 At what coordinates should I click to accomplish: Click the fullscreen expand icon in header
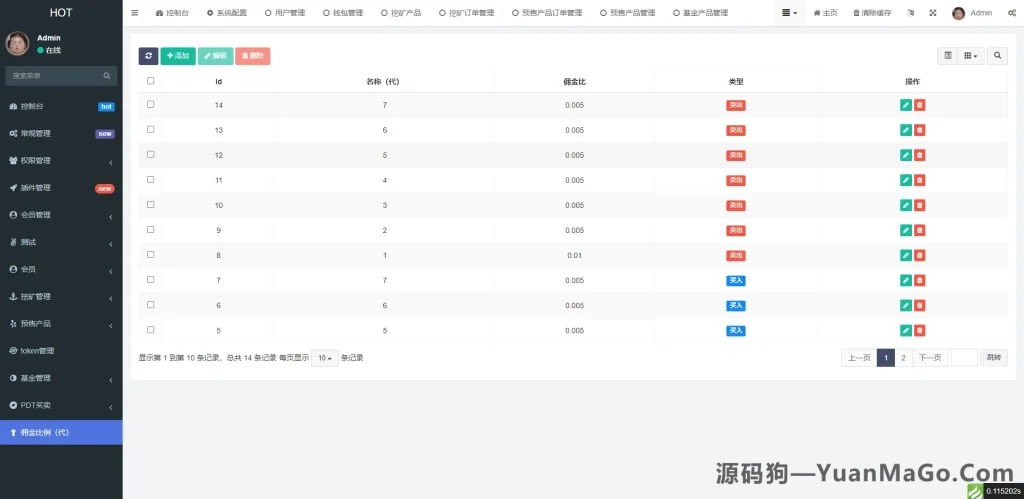tap(933, 13)
